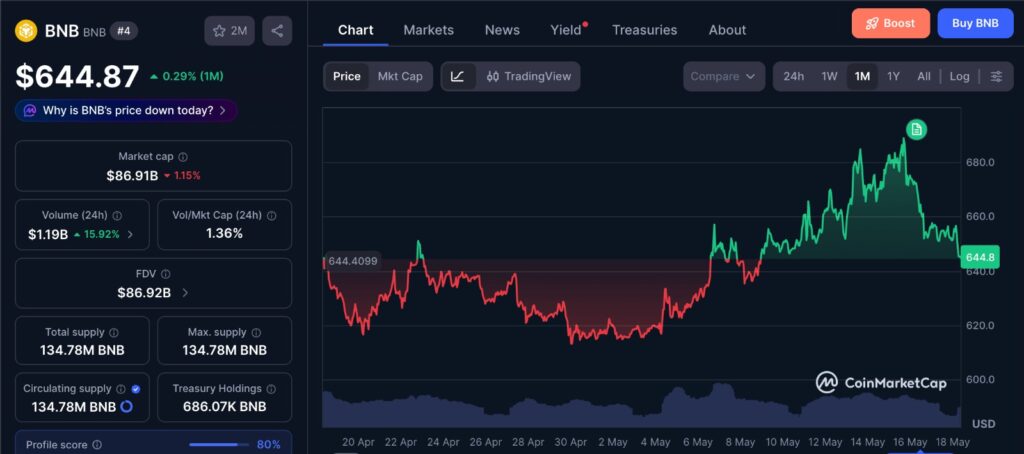This screenshot has width=1024, height=454.
Task: Click the $1.19B volume value
Action: tap(48, 235)
